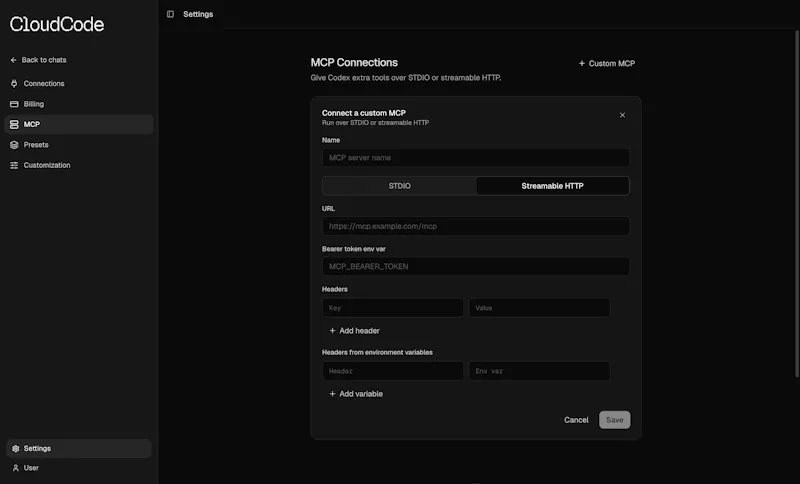
Task: Click the 'Give Codex extra tools' description text
Action: pos(406,78)
